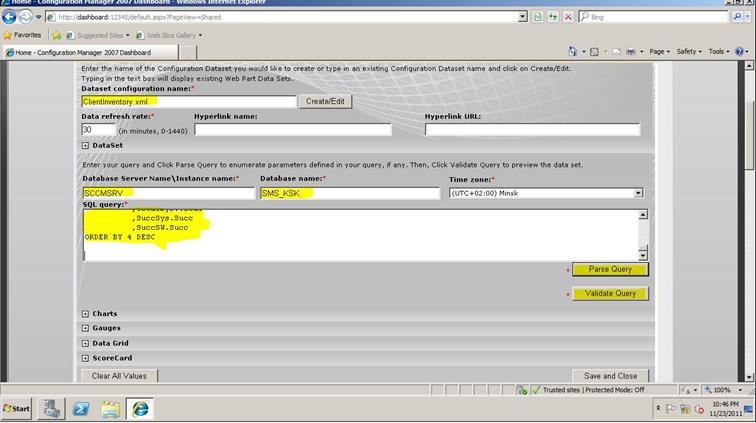Click the Clear All Values button
756x423 pixels.
click(x=119, y=376)
